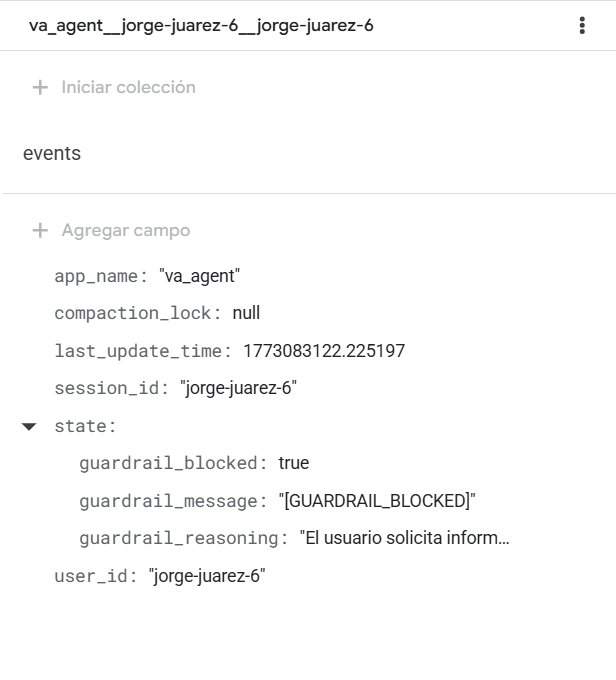616x680 pixels.
Task: Click the last_update_time field name
Action: 143,351
